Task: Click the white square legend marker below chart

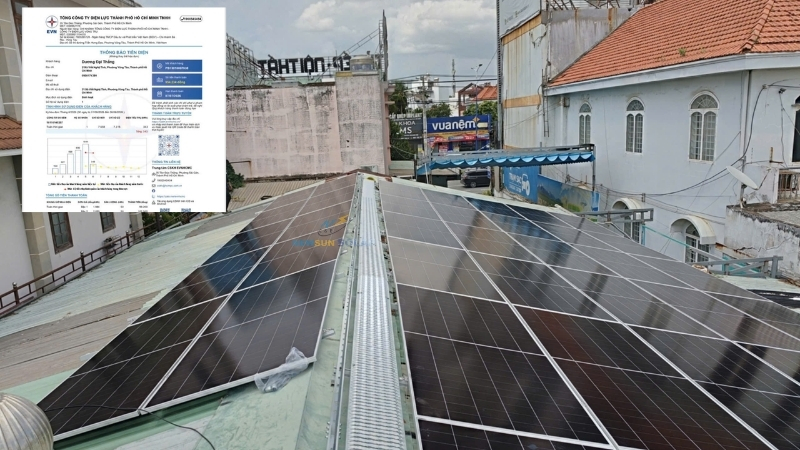Action: 49,184
